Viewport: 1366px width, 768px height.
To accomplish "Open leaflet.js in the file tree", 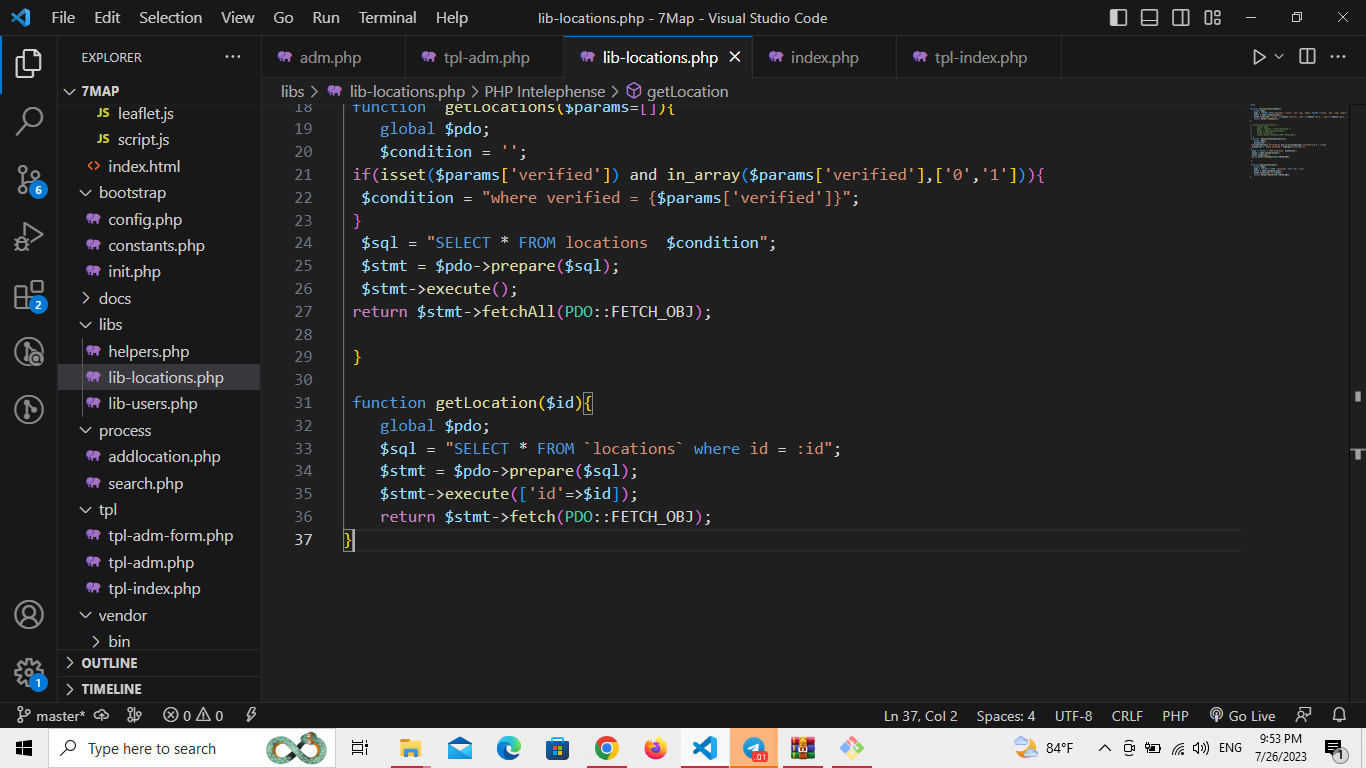I will [x=160, y=113].
